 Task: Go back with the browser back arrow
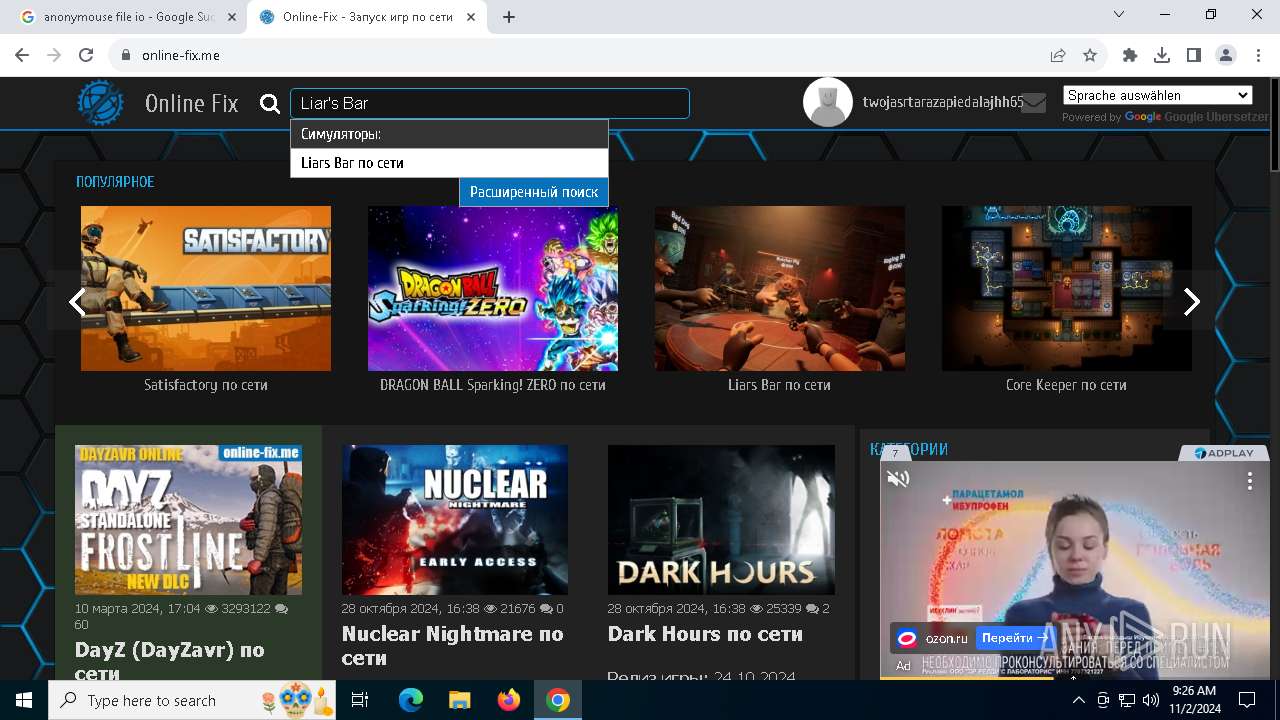(x=22, y=56)
